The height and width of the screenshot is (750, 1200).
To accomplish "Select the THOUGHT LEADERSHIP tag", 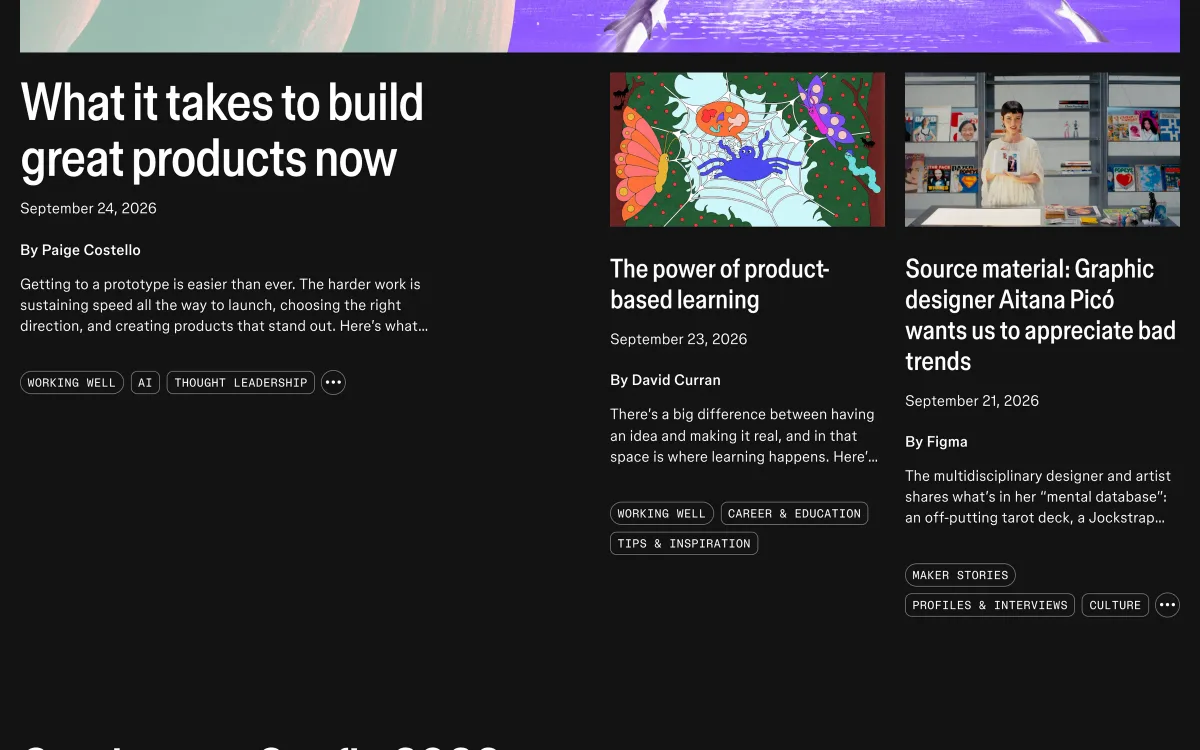I will pyautogui.click(x=241, y=382).
